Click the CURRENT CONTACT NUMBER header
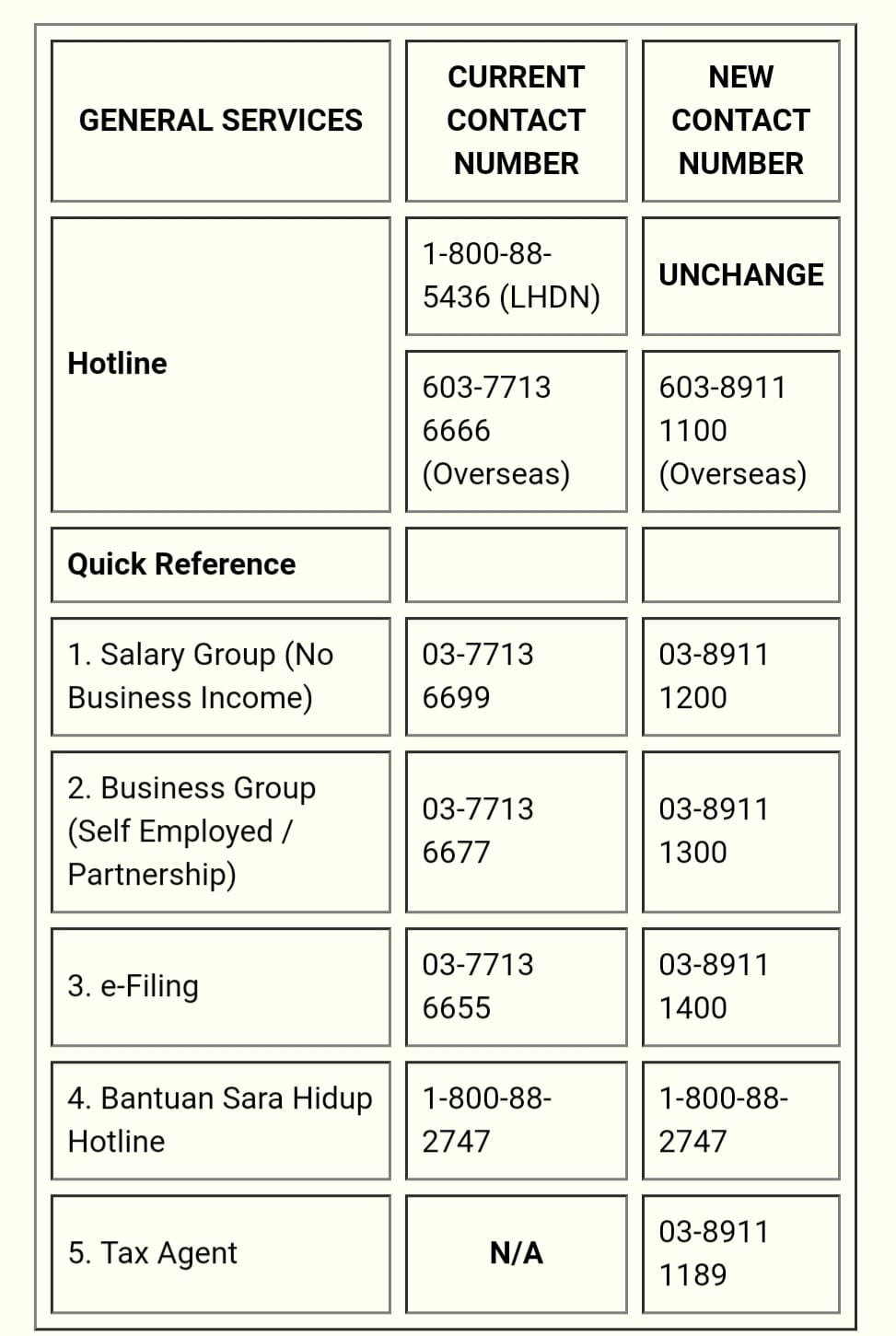 tap(516, 121)
